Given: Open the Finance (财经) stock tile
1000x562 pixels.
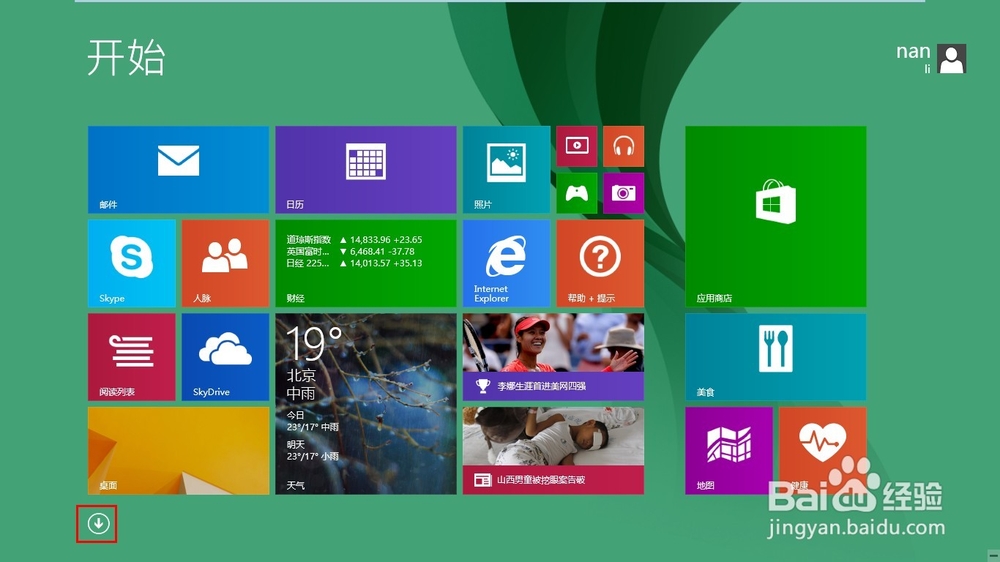Looking at the screenshot, I should (x=366, y=263).
